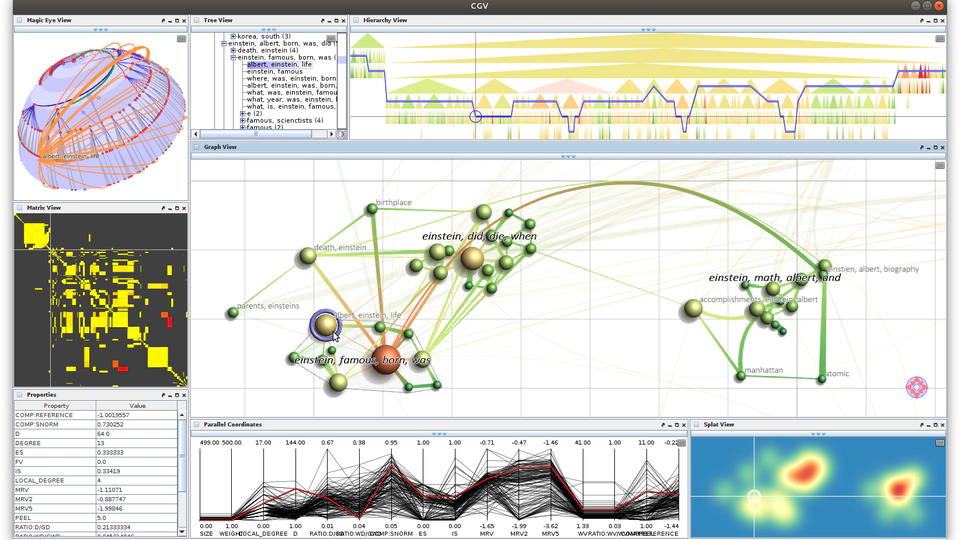Select the COMP:SNORM value 0.730252

[x=137, y=424]
